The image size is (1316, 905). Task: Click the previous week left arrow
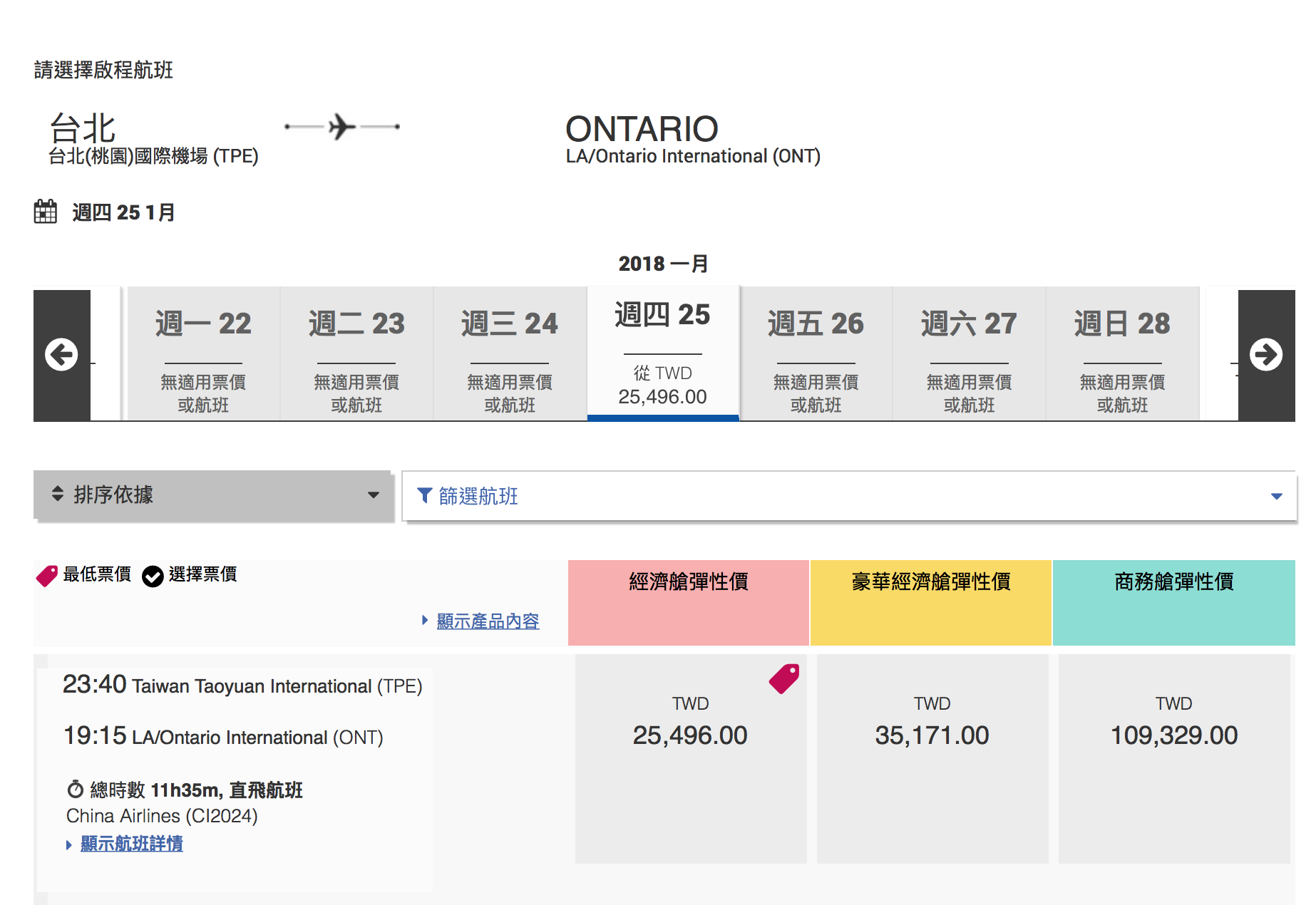pos(61,355)
